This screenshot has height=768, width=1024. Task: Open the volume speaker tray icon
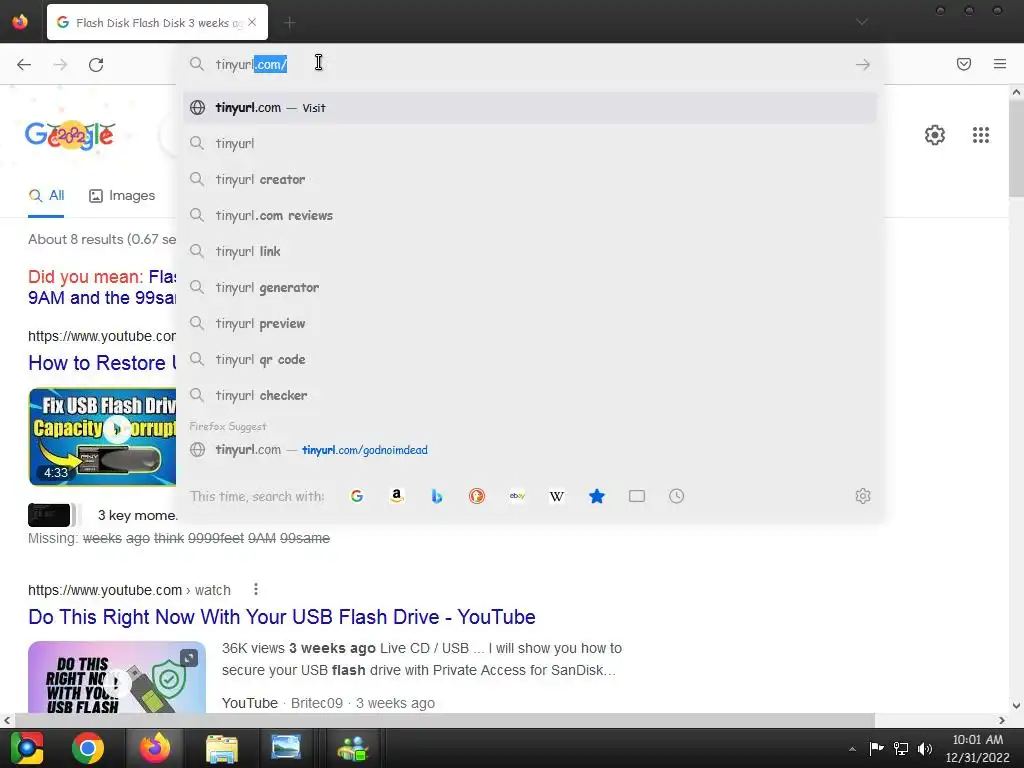[925, 748]
